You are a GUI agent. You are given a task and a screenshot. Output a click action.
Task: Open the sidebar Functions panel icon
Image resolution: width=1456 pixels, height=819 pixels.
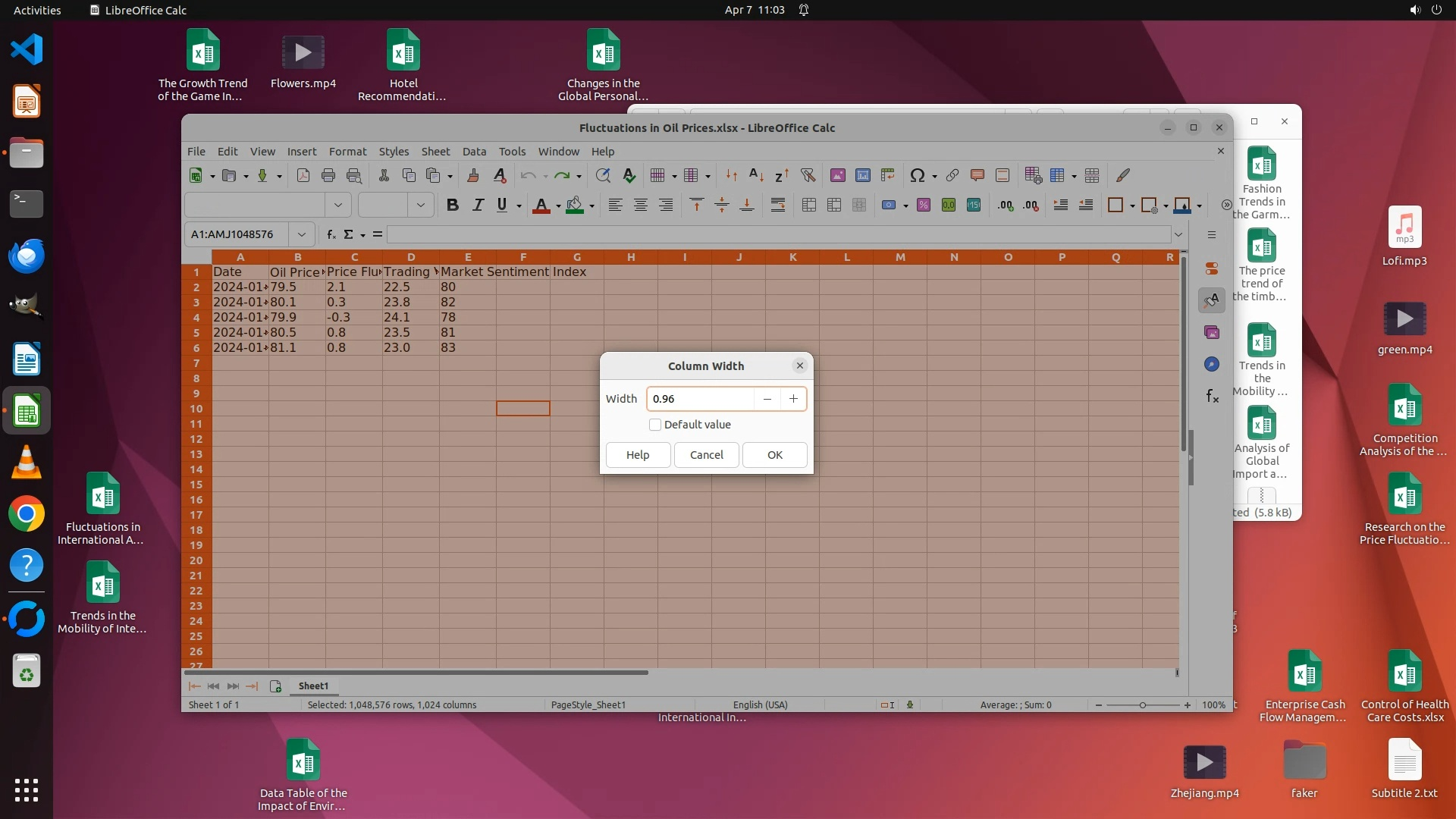1212,396
